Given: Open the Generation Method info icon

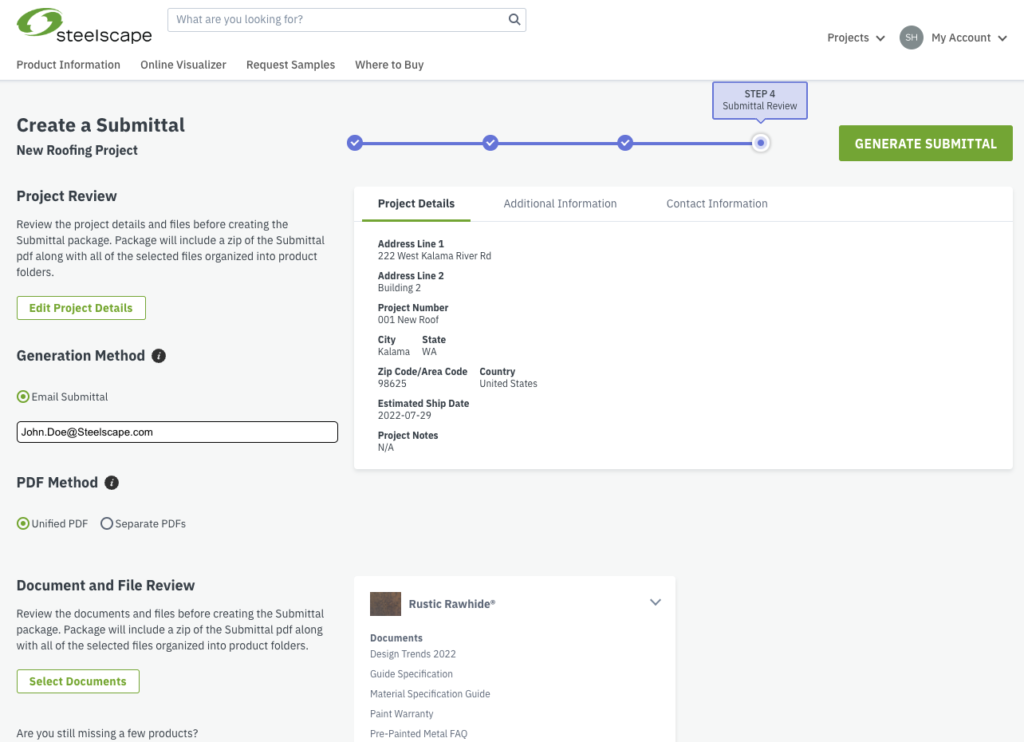Looking at the screenshot, I should pyautogui.click(x=159, y=356).
